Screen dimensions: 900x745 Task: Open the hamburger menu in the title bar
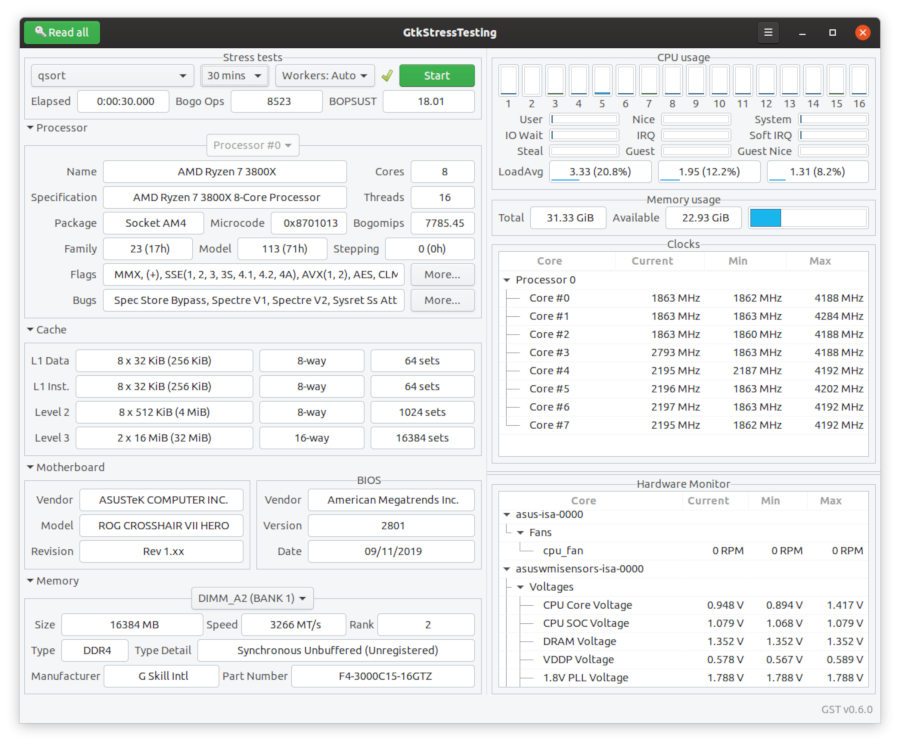[768, 32]
